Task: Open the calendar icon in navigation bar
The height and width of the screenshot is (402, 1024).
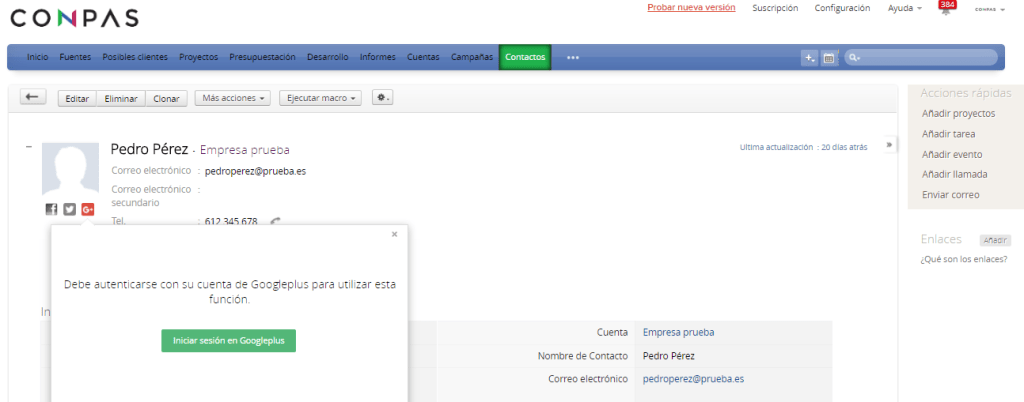Action: click(x=828, y=58)
